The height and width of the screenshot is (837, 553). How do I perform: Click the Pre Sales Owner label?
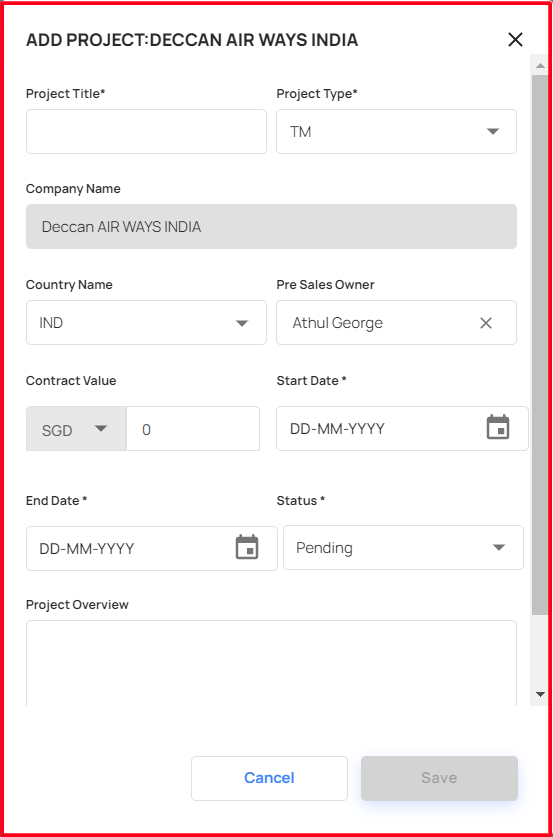326,285
